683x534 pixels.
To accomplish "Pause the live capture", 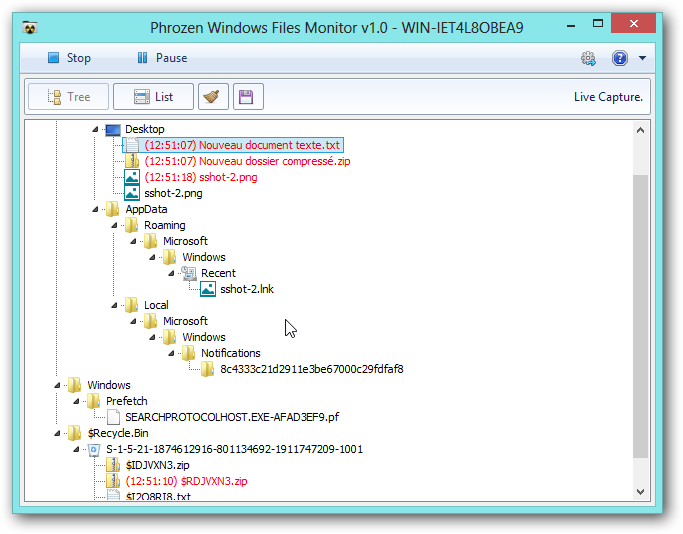I will pos(162,58).
